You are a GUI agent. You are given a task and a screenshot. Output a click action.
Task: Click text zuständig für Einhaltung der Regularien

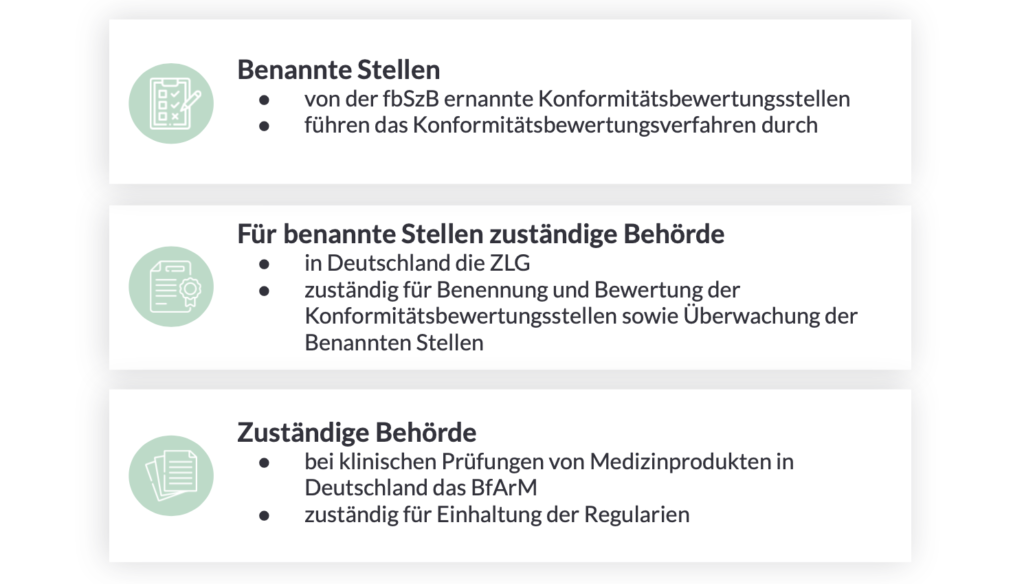[497, 515]
